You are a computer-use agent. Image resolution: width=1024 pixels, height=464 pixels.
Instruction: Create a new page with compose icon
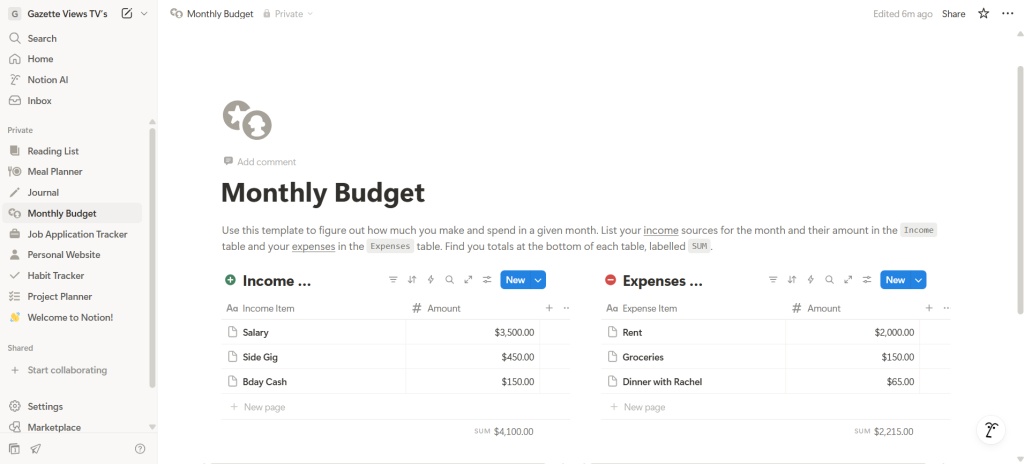tap(127, 14)
